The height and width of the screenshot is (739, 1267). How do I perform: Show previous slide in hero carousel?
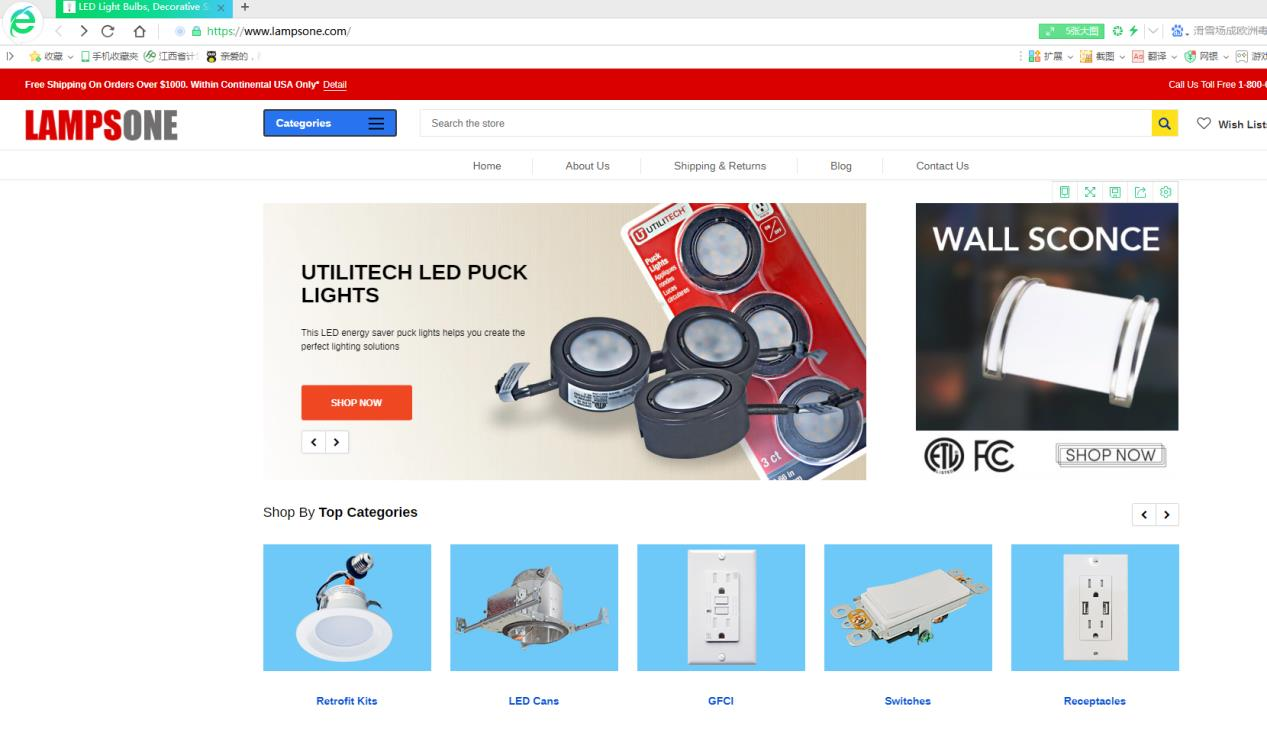(313, 442)
